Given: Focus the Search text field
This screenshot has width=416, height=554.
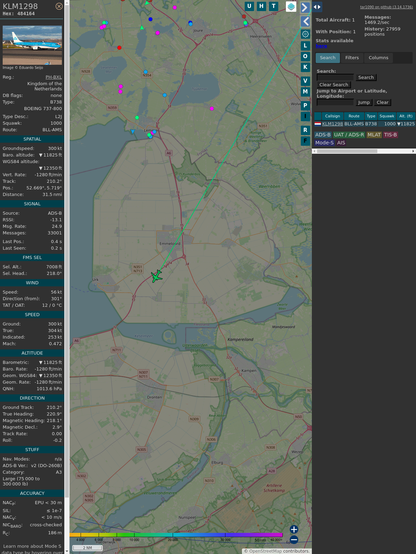Looking at the screenshot, I should pyautogui.click(x=335, y=77).
